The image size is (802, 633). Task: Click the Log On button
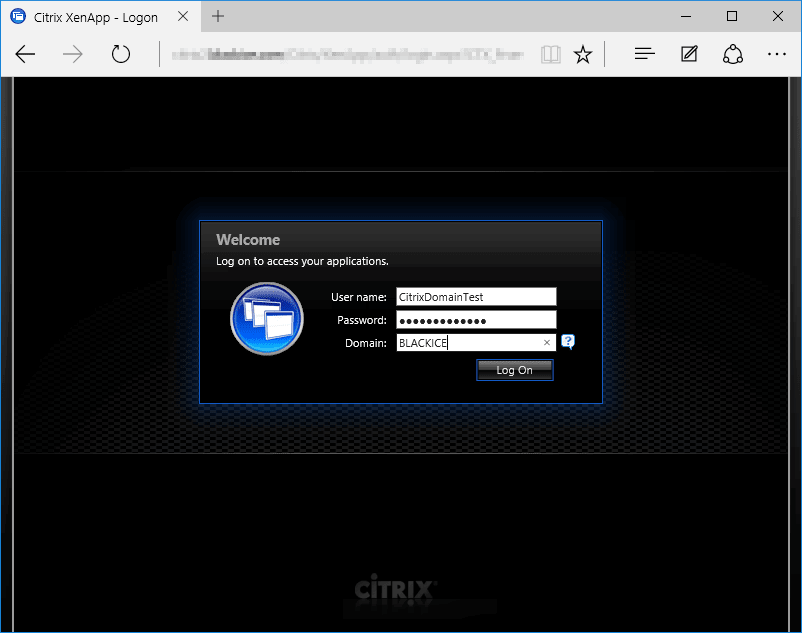click(514, 370)
